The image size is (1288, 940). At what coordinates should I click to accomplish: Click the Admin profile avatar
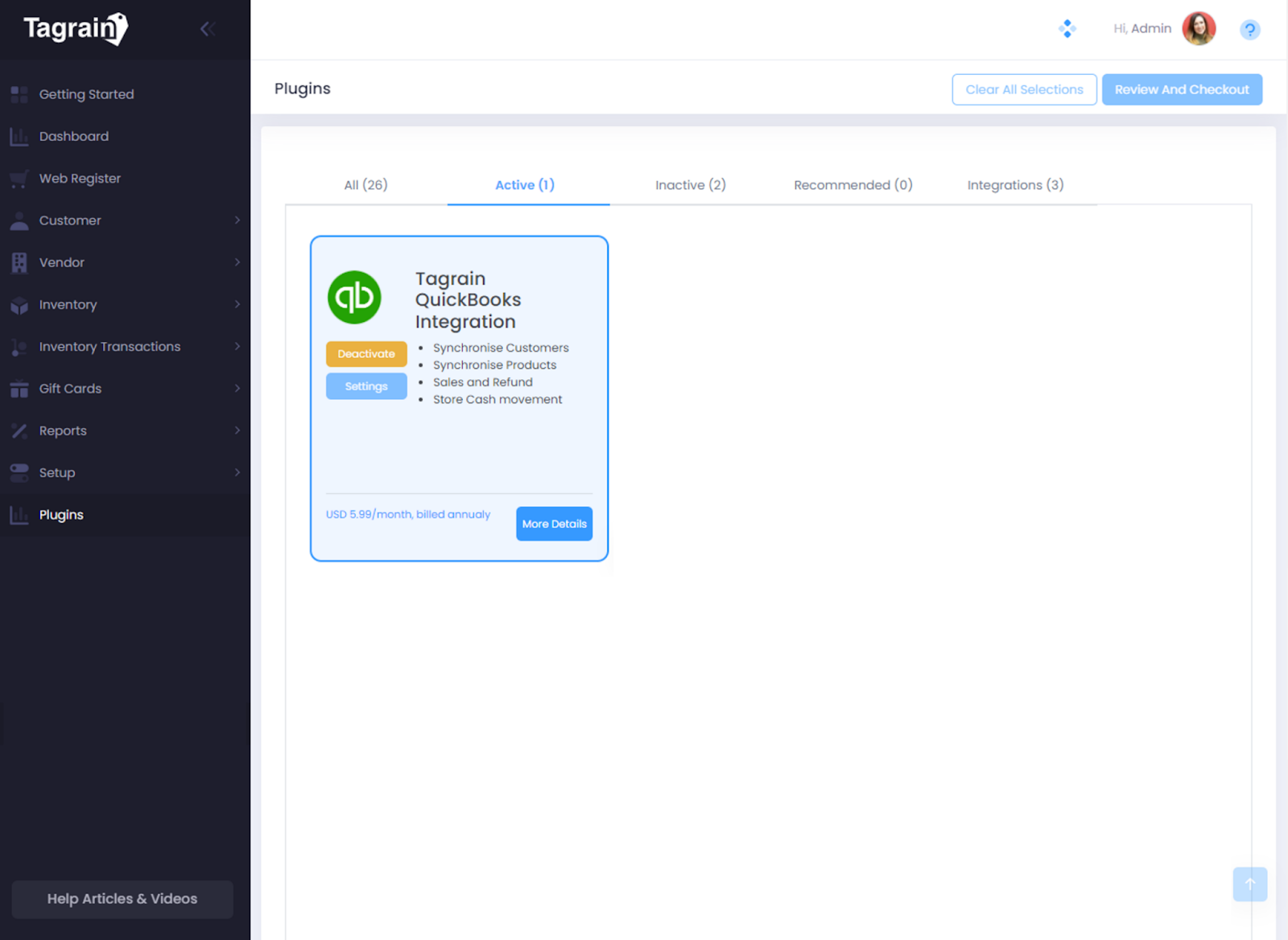point(1199,29)
